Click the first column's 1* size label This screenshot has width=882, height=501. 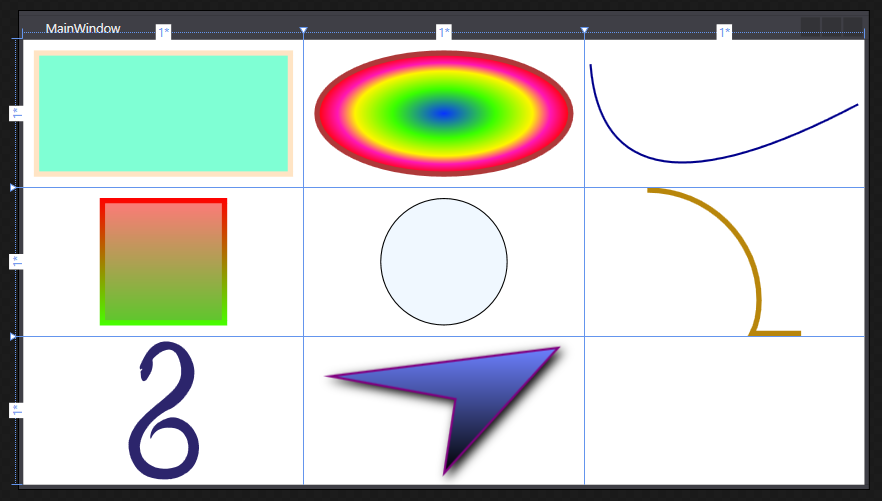click(x=163, y=33)
